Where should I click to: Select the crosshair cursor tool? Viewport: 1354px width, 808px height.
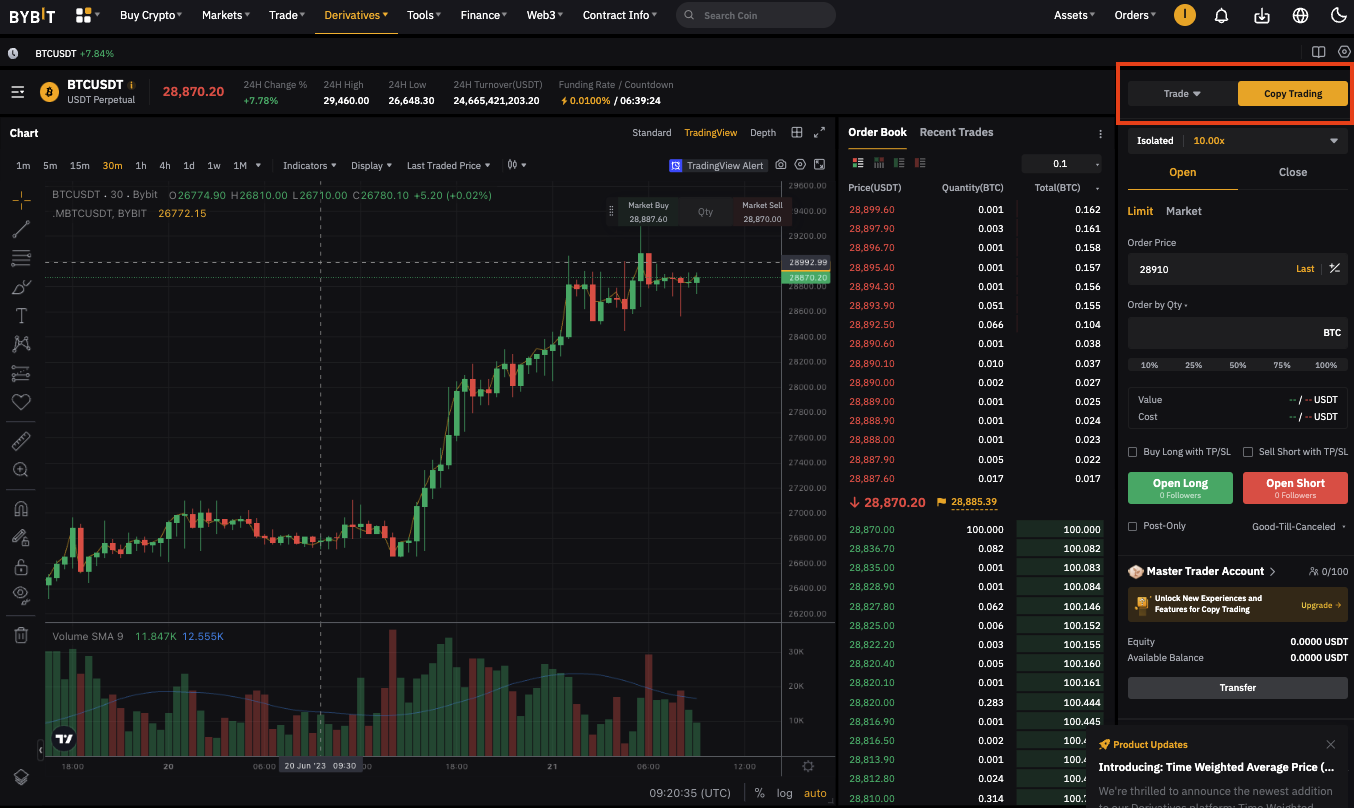click(21, 200)
